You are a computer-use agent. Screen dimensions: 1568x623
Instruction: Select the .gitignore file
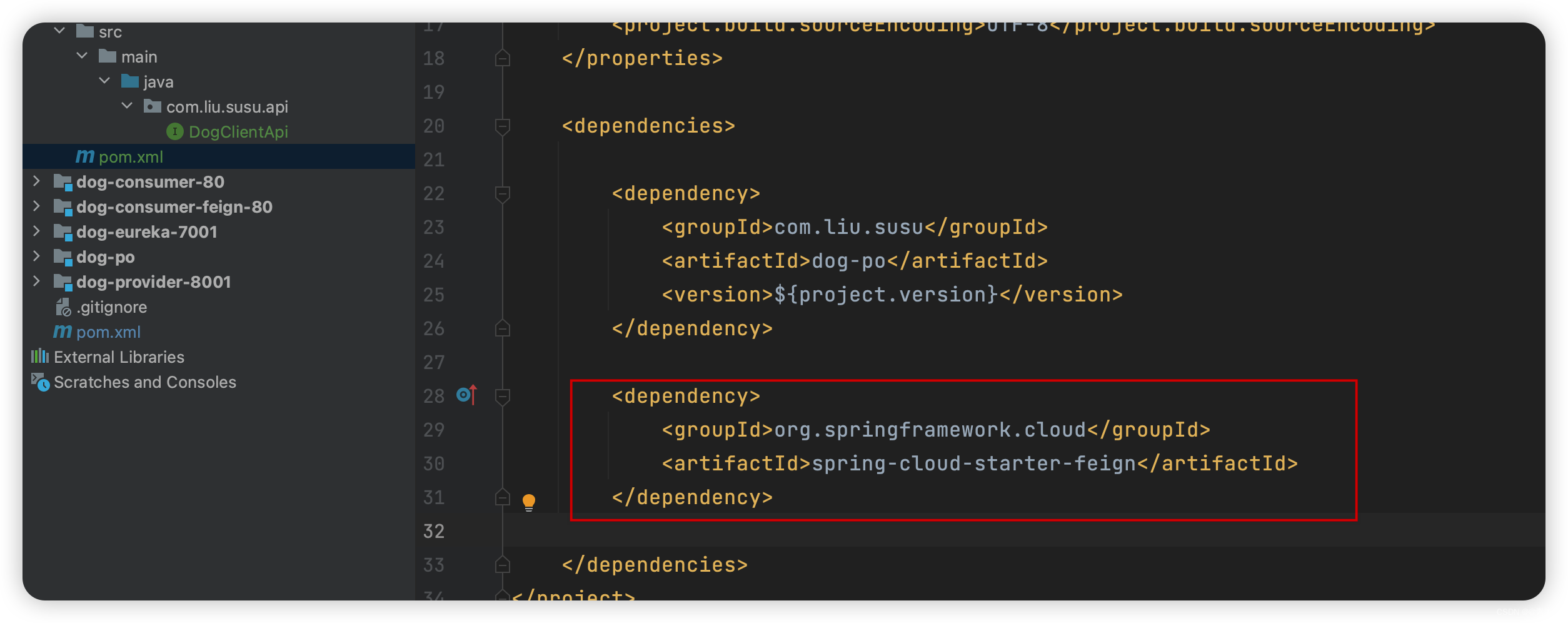112,307
